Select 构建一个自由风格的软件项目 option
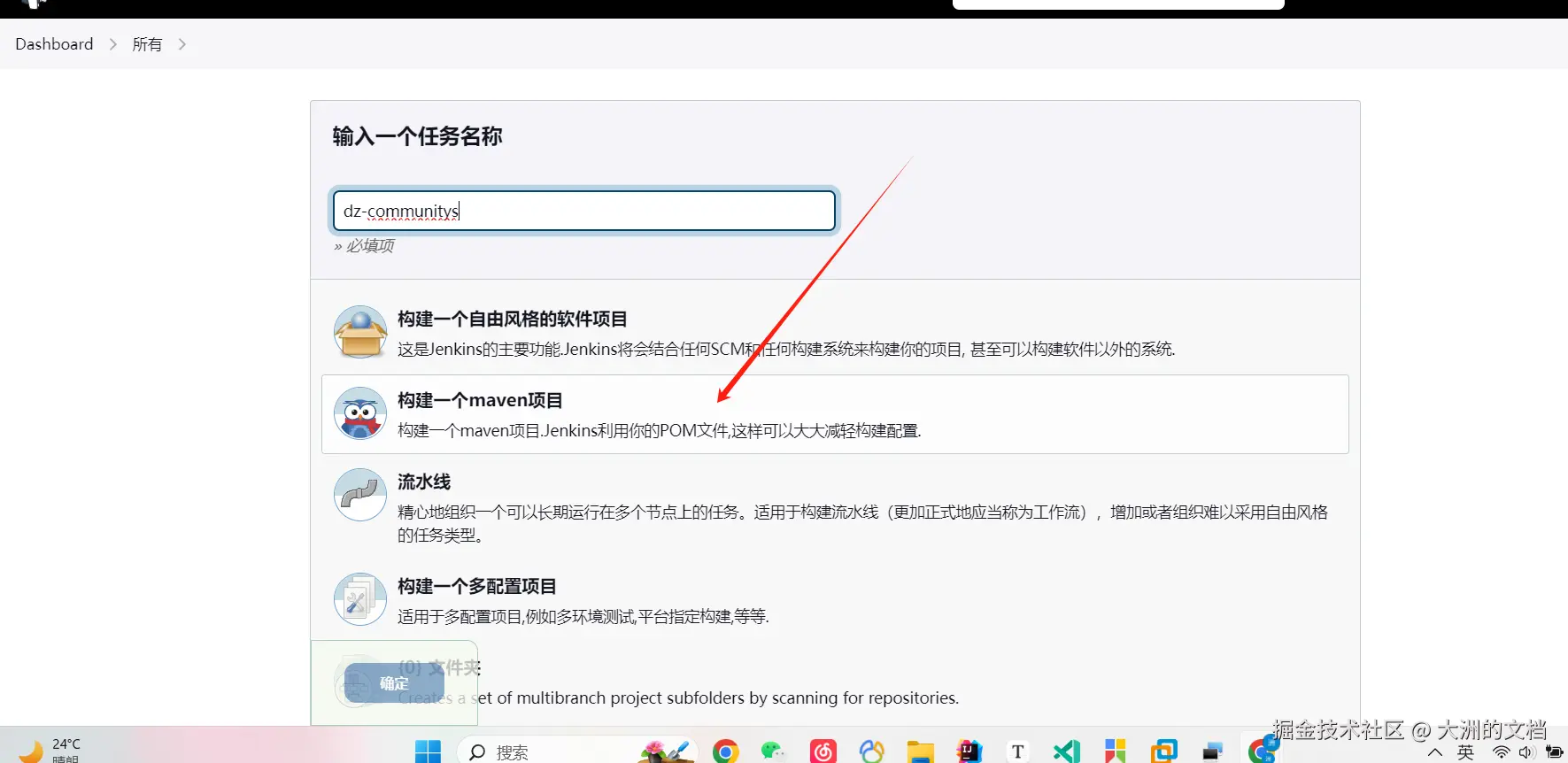1568x763 pixels. point(835,332)
